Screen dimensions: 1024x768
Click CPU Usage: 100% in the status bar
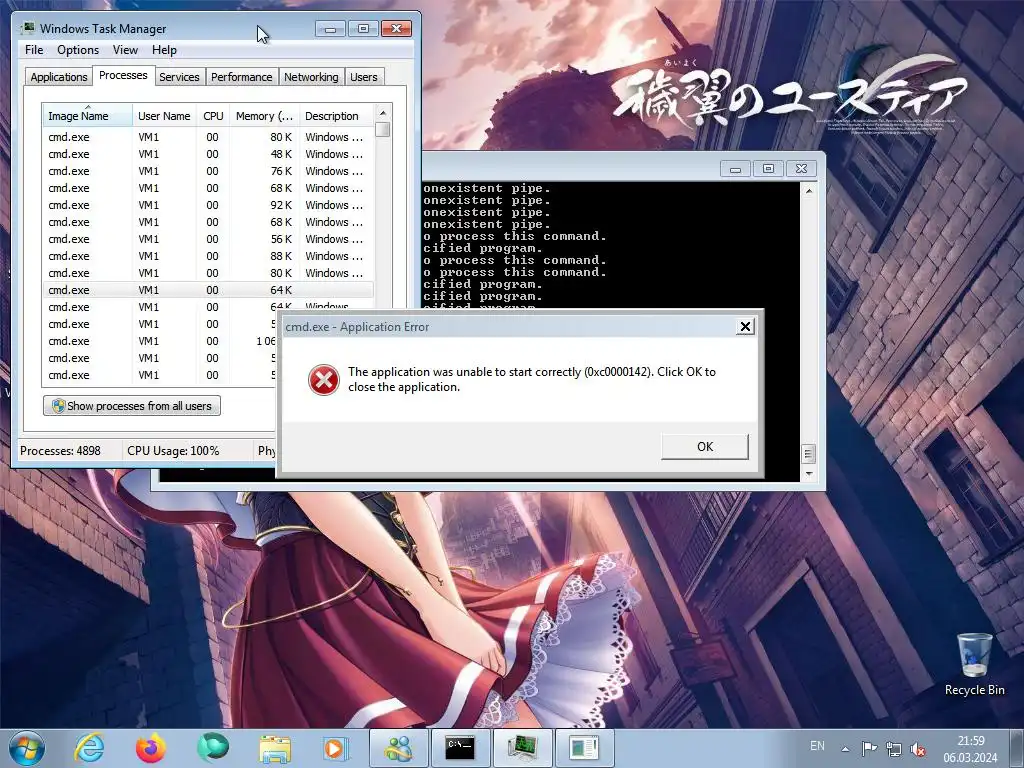[173, 451]
